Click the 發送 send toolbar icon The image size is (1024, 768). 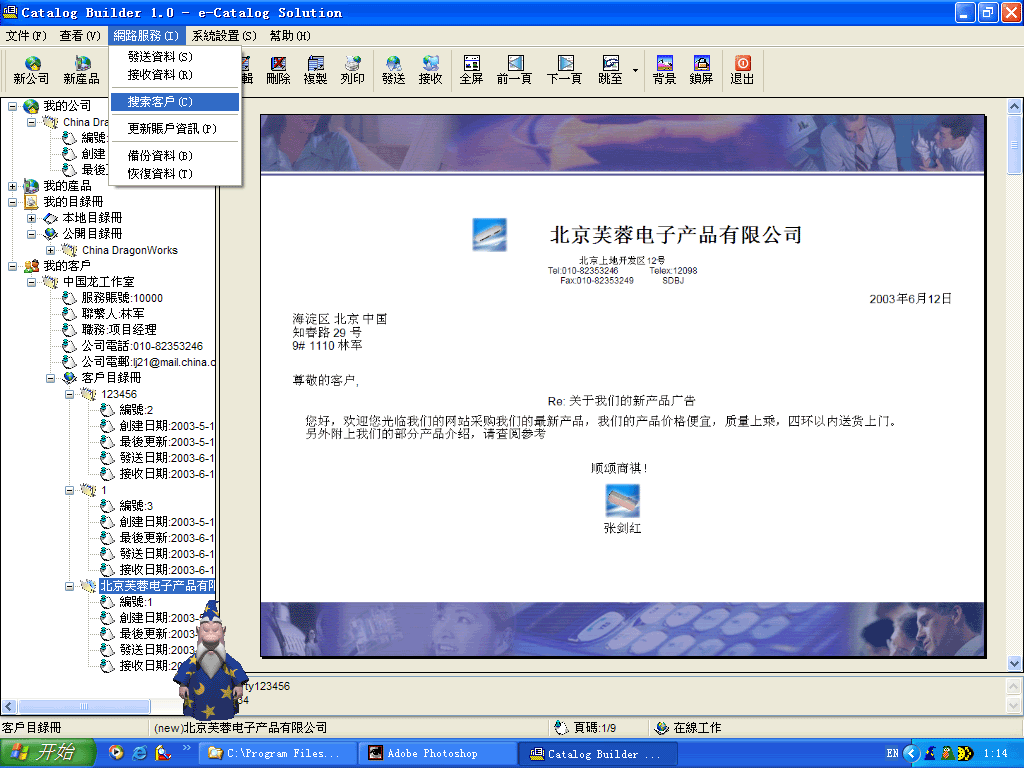click(x=393, y=70)
